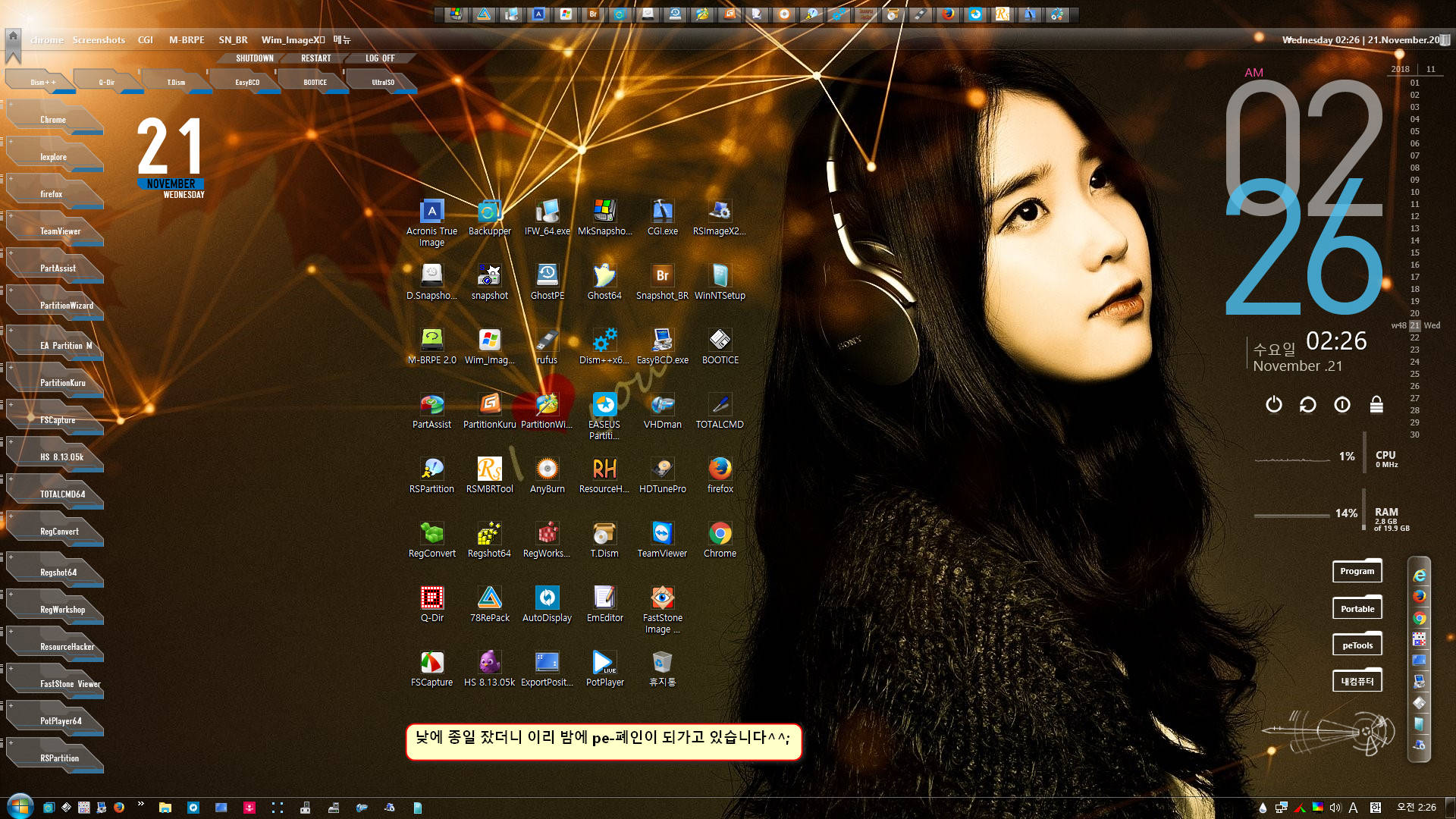Viewport: 1456px width, 819px height.
Task: Click power icon in clock widget
Action: click(1274, 404)
